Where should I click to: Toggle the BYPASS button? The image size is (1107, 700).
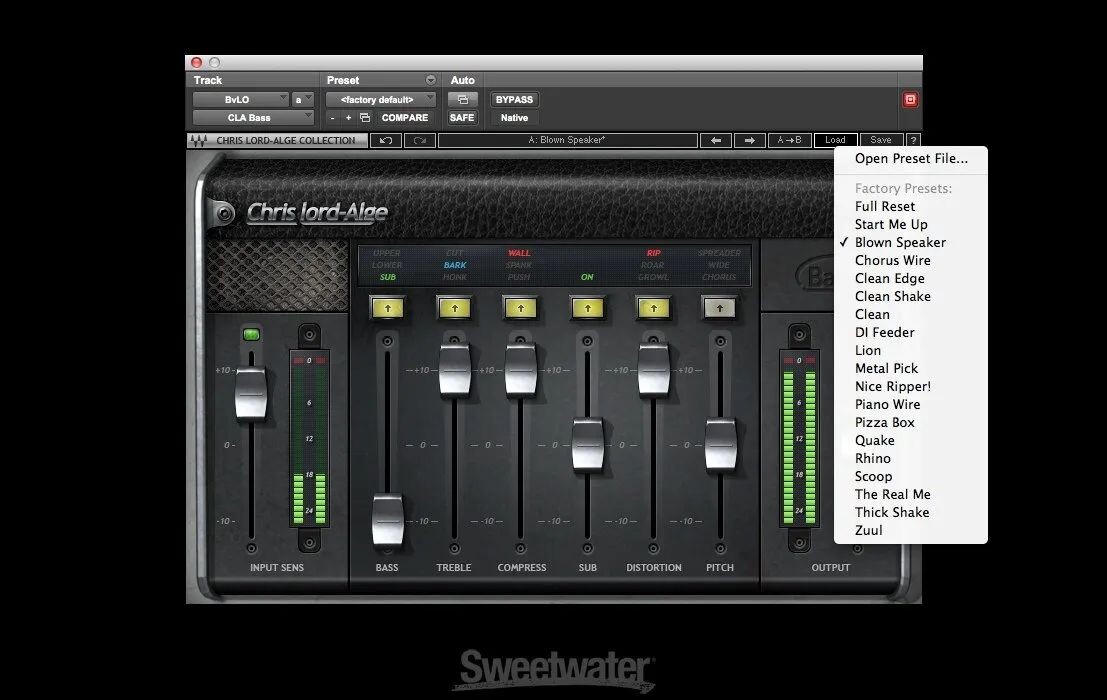coord(514,100)
